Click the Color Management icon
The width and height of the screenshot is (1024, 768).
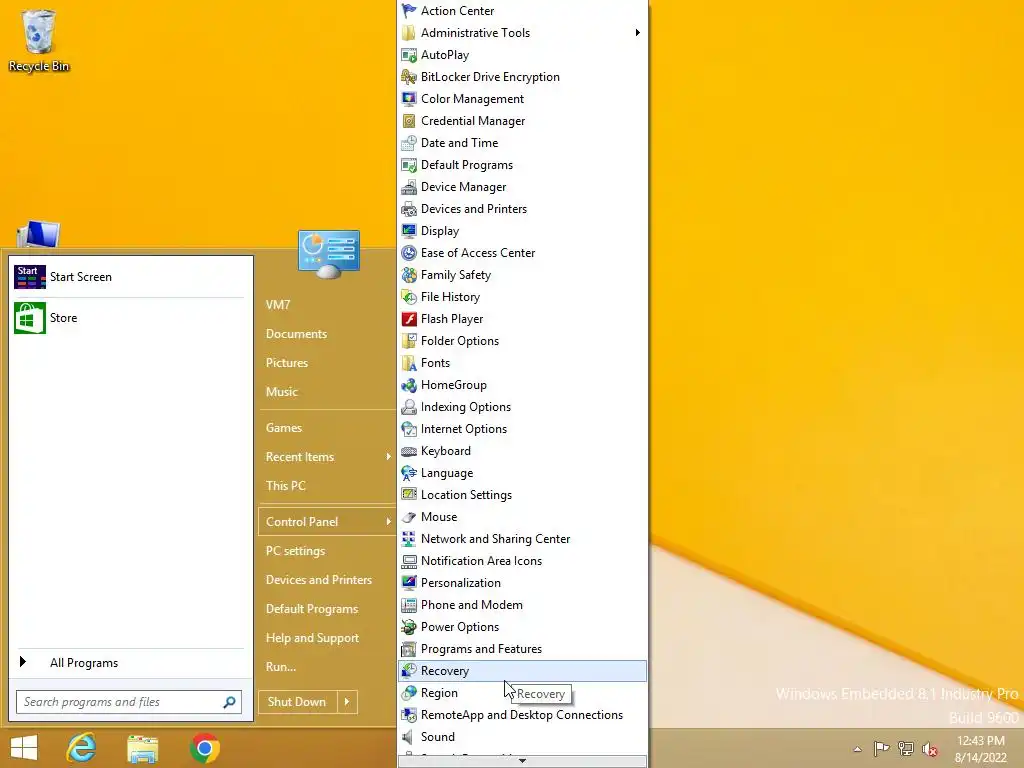click(x=409, y=99)
